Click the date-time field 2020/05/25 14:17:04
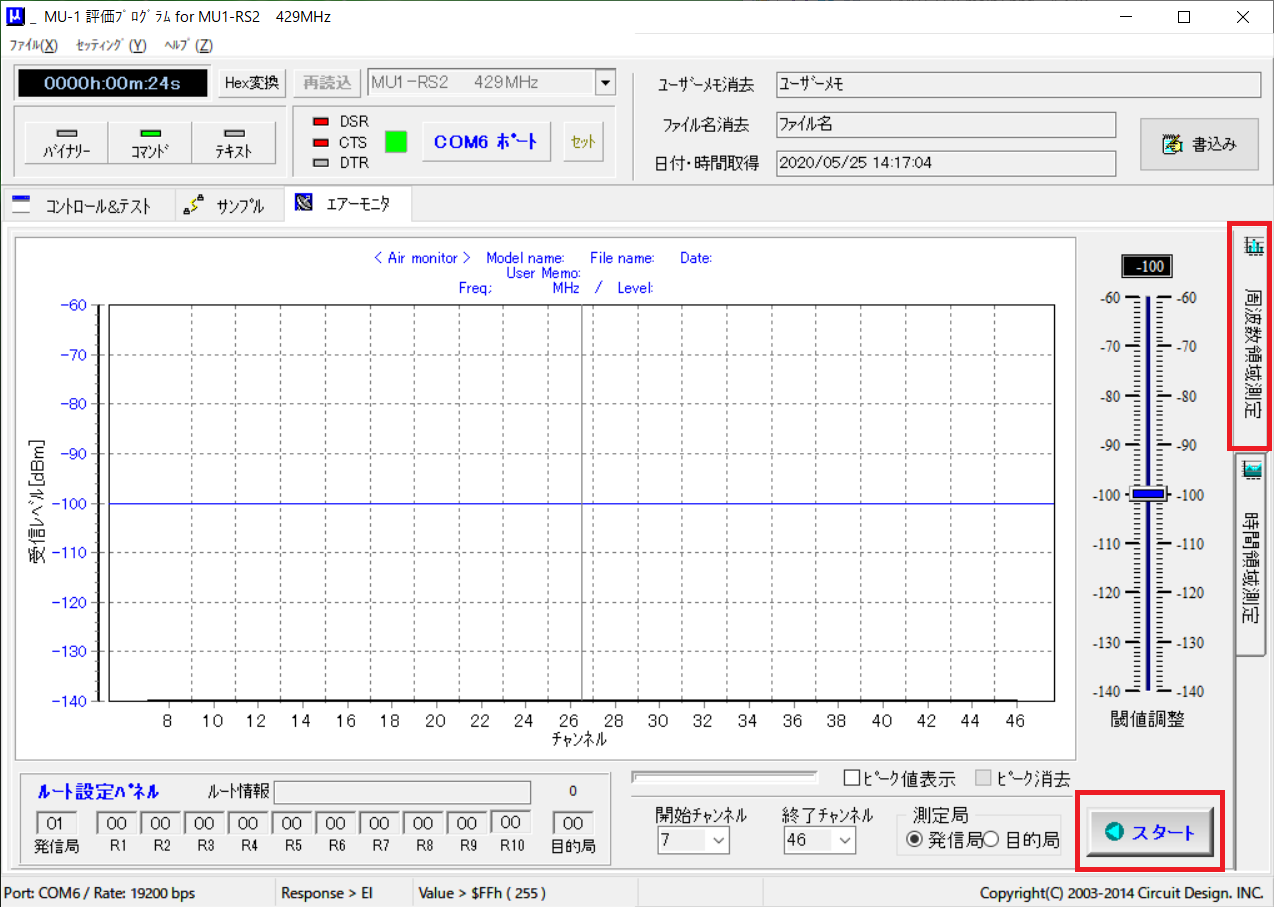1274x907 pixels. [x=946, y=163]
